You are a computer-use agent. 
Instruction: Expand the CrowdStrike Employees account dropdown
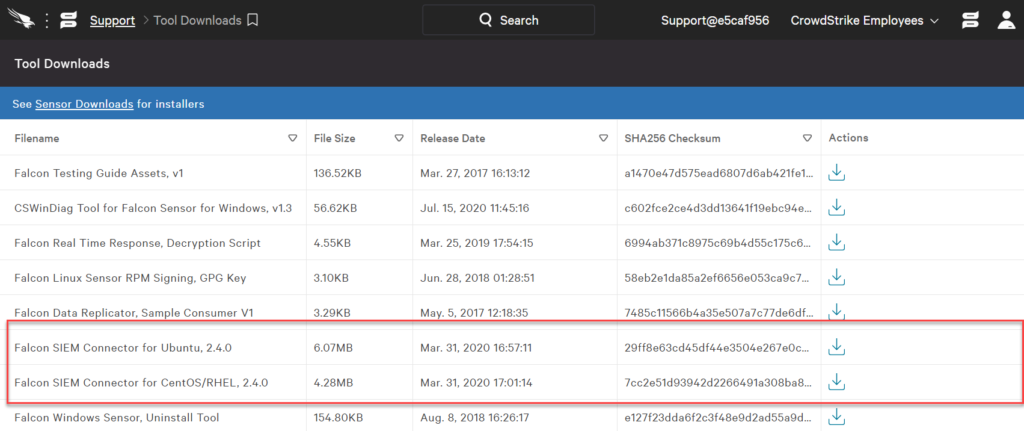[x=865, y=20]
